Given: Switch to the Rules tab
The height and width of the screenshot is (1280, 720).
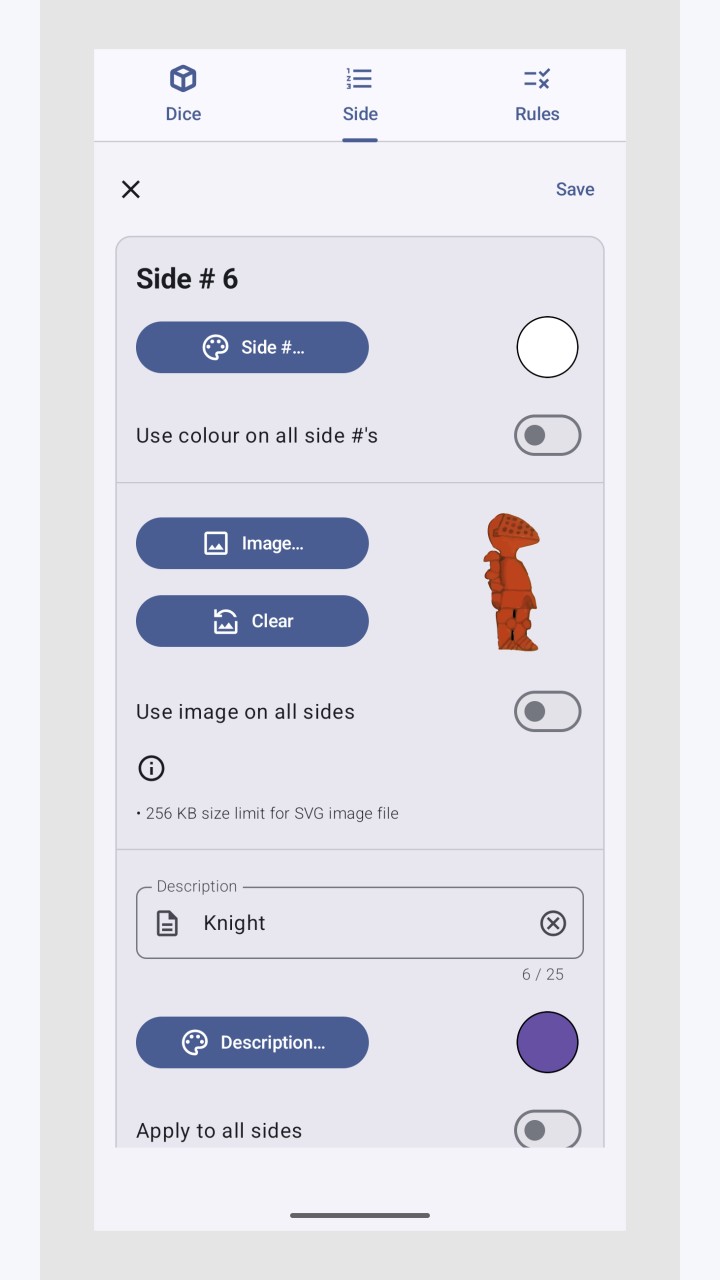Looking at the screenshot, I should (537, 95).
